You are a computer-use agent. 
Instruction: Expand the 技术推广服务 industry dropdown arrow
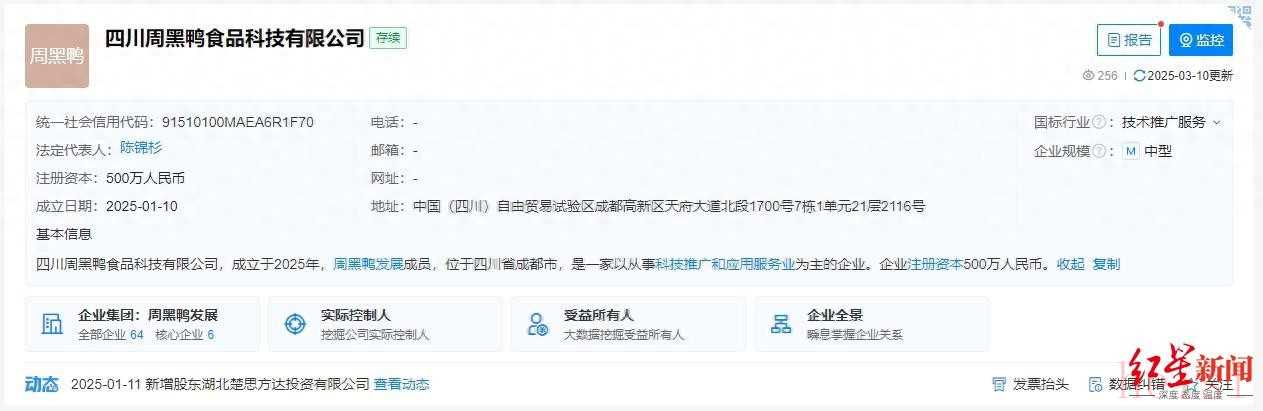click(1217, 122)
